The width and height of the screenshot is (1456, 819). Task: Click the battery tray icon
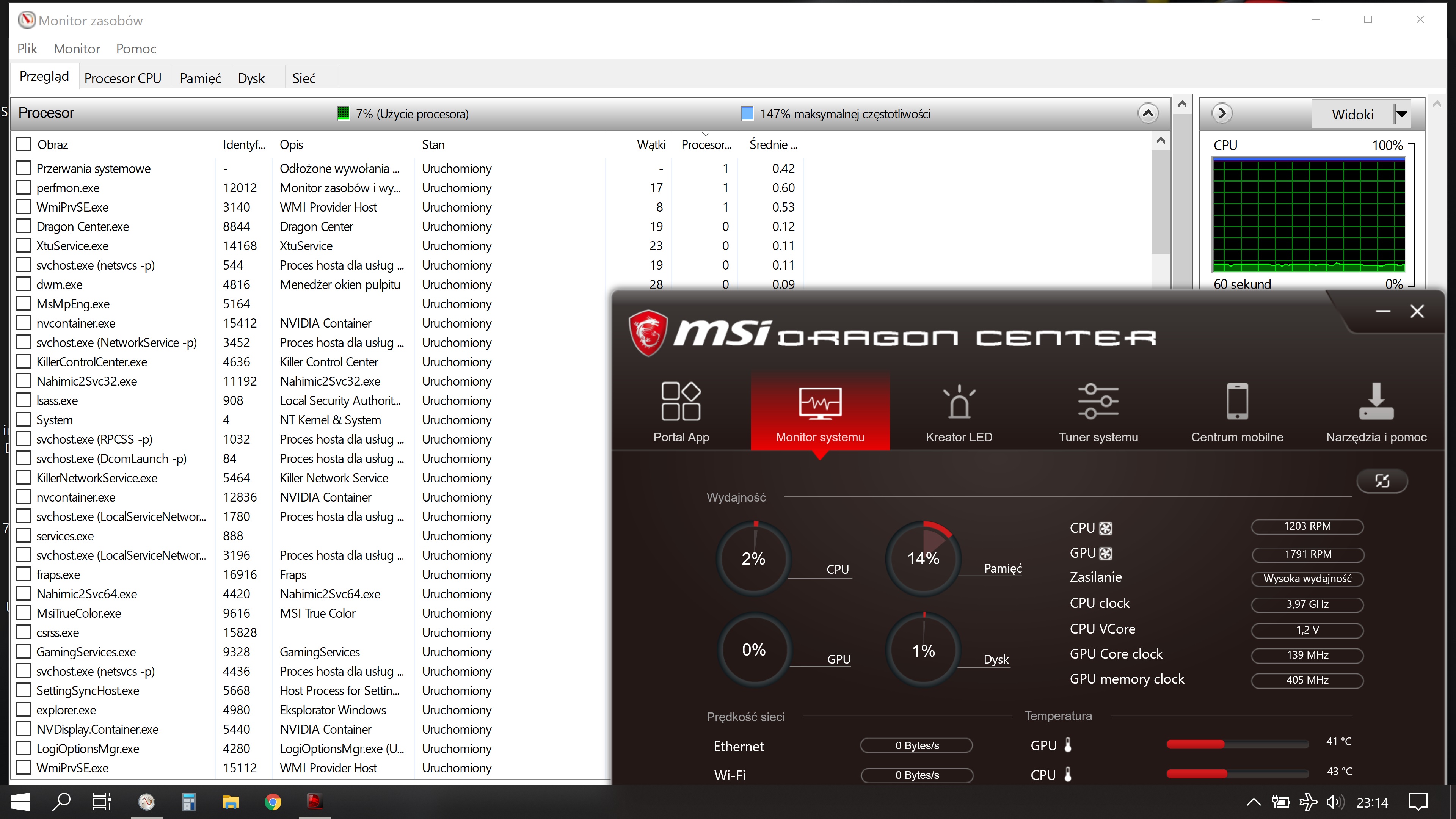1280,802
